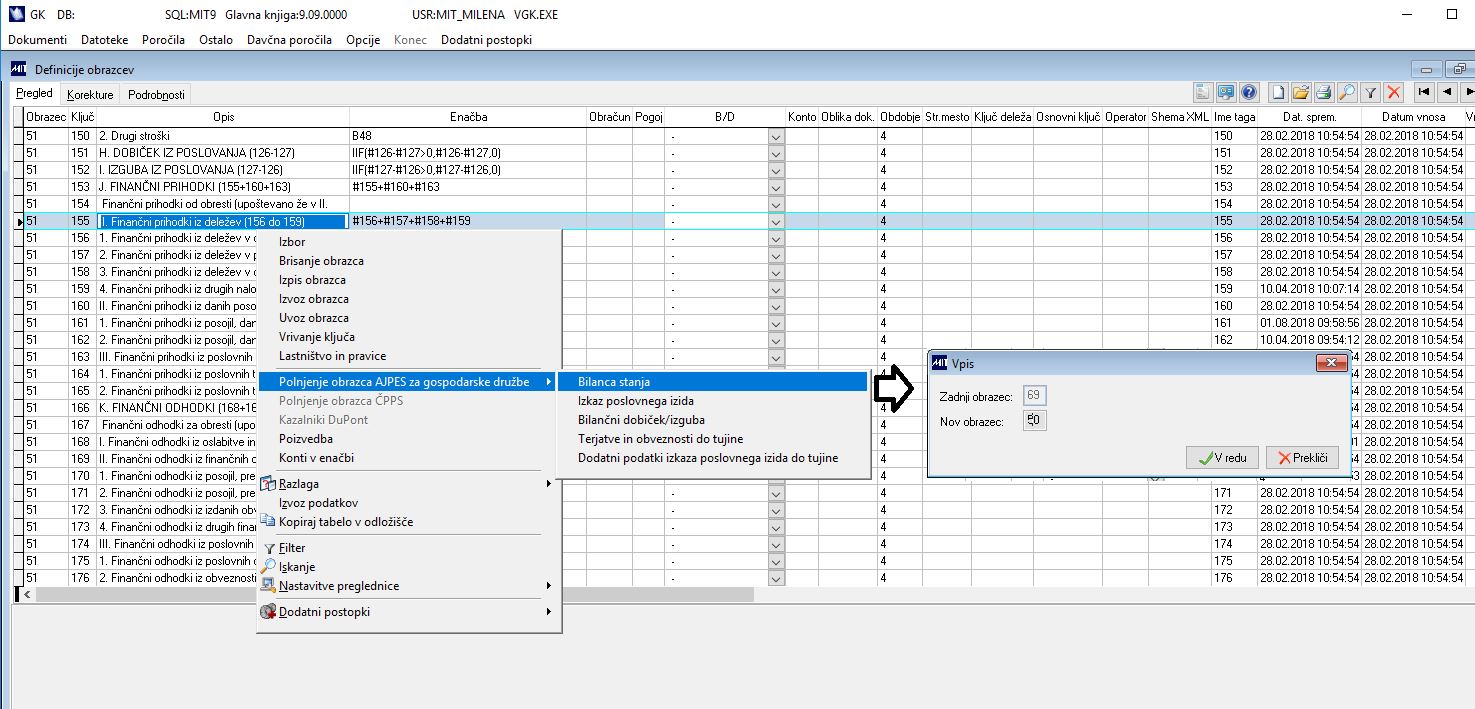Switch to the Korekture tab
The height and width of the screenshot is (709, 1475).
(x=90, y=95)
